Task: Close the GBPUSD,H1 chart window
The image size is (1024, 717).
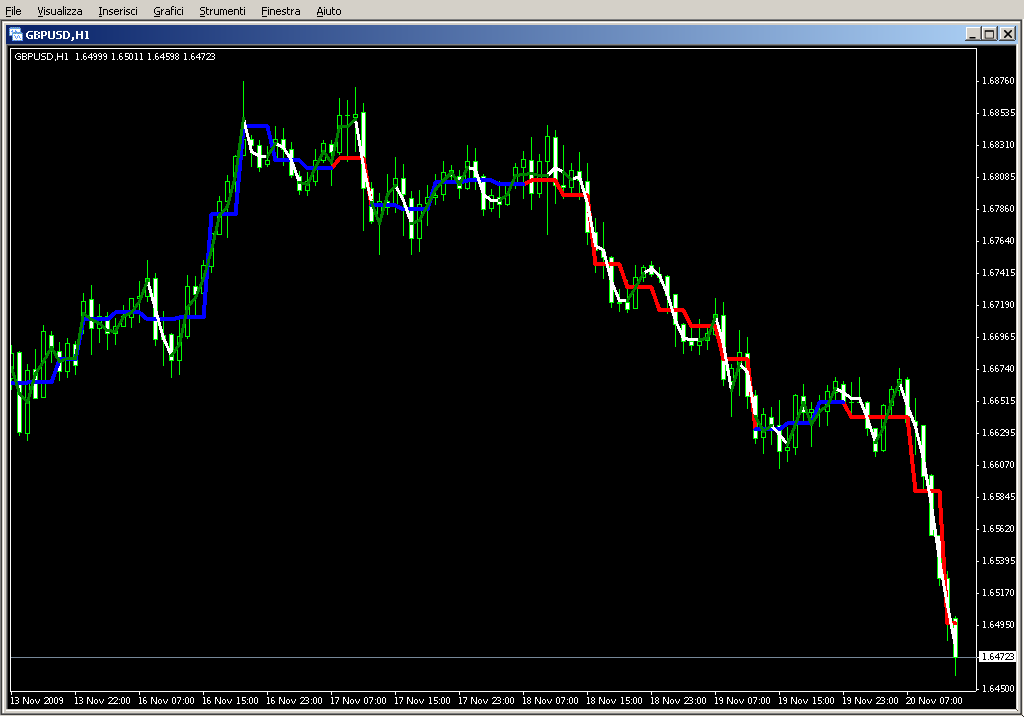Action: 1008,34
